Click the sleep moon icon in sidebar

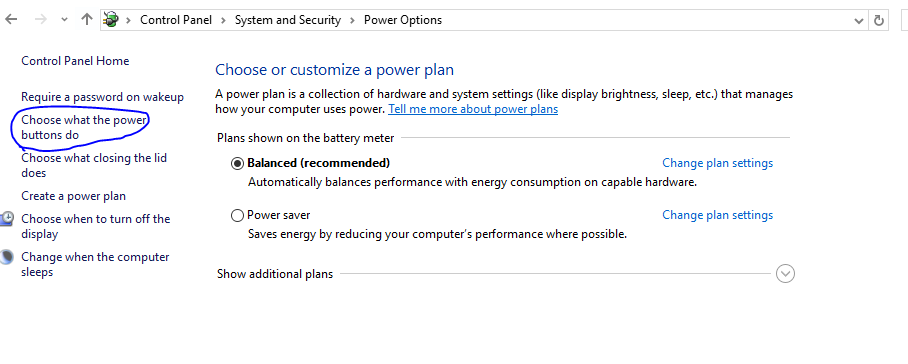point(6,257)
